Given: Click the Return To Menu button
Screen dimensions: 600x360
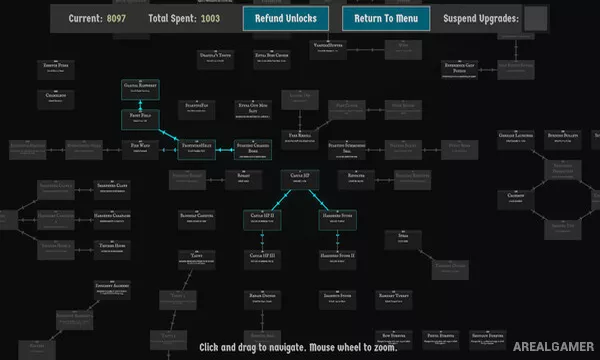Looking at the screenshot, I should click(x=386, y=18).
